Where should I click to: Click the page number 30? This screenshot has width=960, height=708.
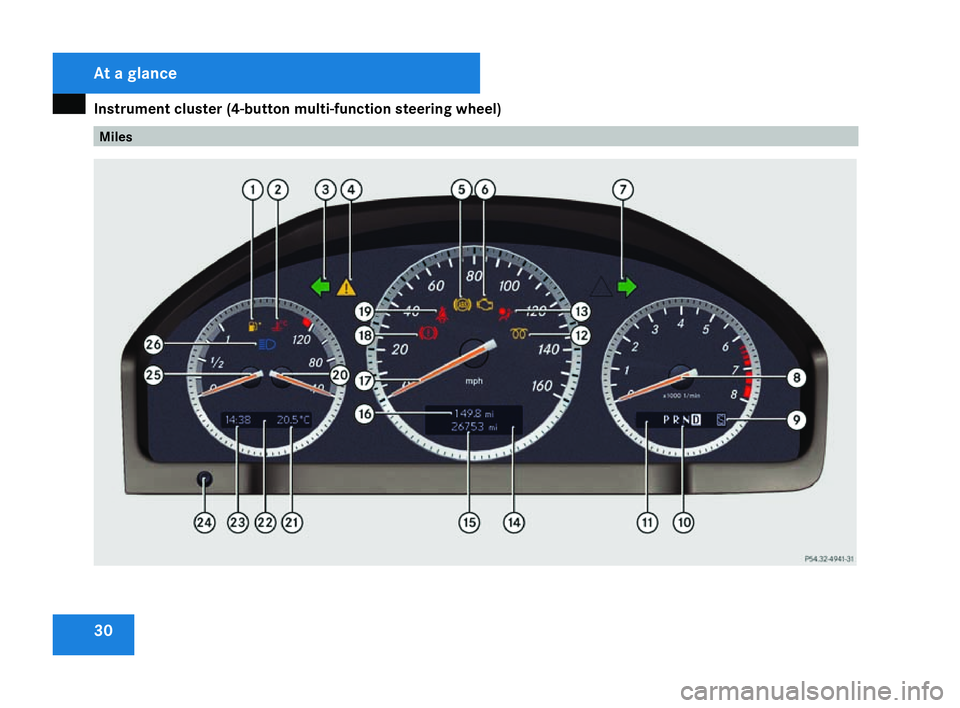103,631
